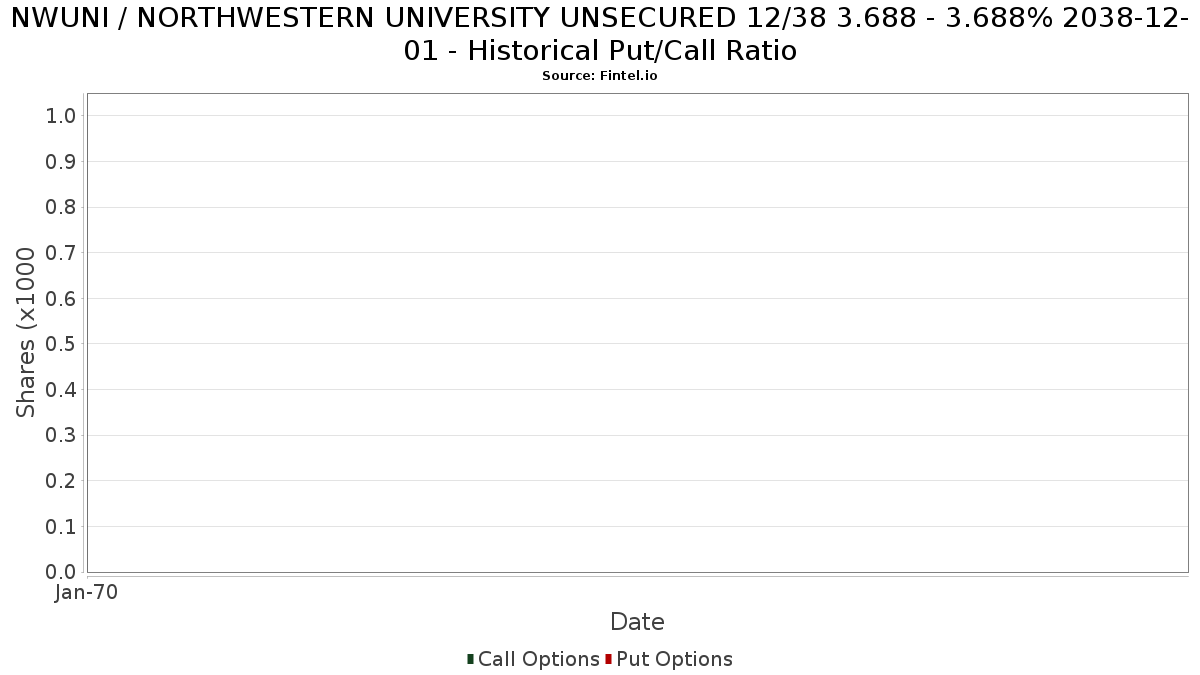This screenshot has width=1200, height=675.
Task: Toggle the Call Options legend label
Action: 538,659
